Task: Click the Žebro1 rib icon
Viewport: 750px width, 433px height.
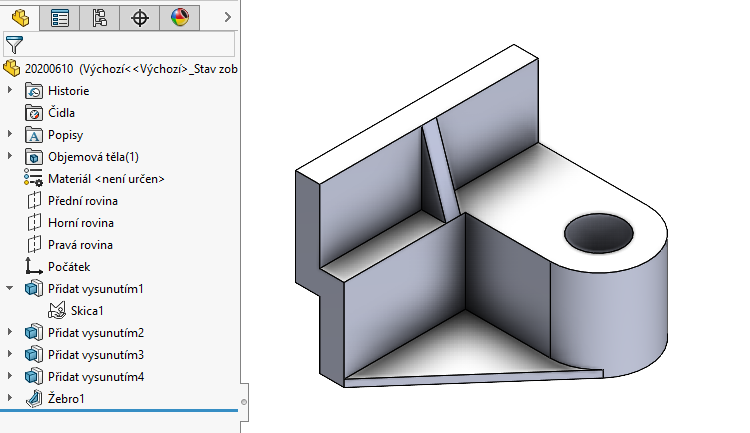Action: [33, 399]
